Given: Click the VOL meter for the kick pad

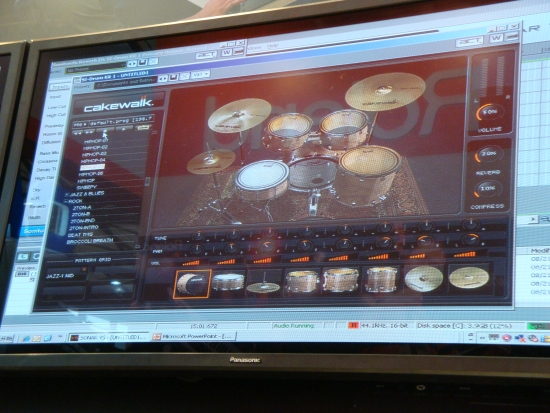Looking at the screenshot, I should click(x=191, y=262).
